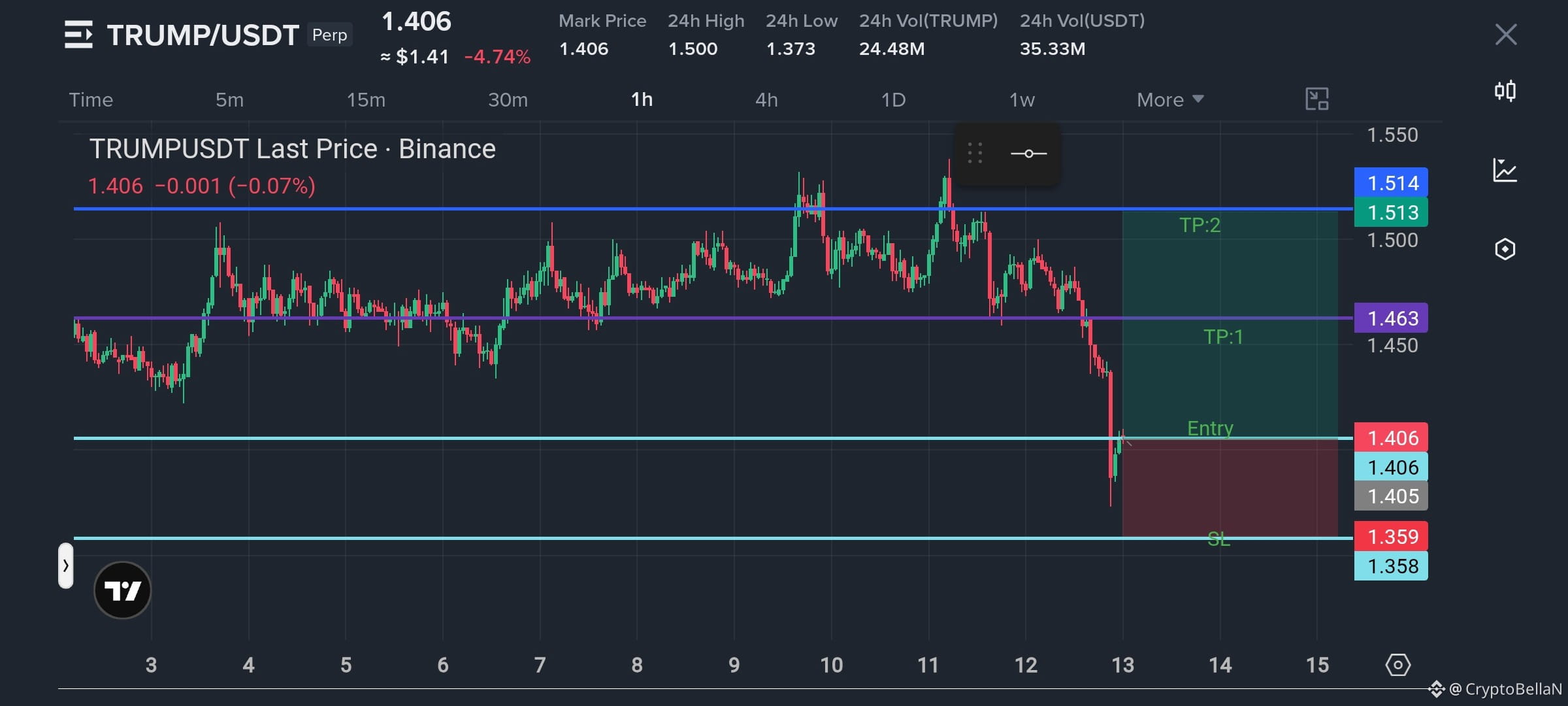Choose the 30m timeframe

(508, 100)
